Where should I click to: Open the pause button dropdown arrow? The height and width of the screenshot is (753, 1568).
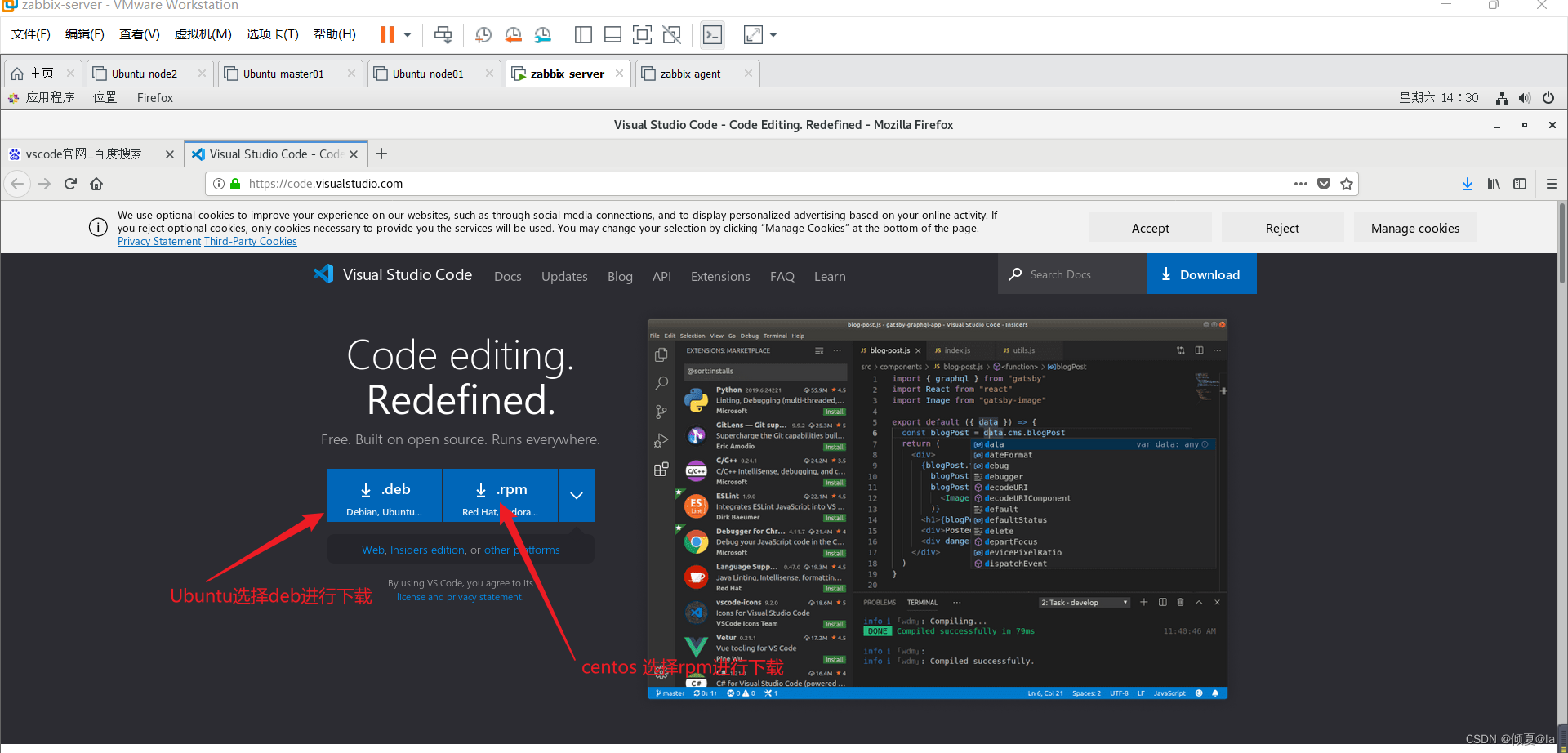pos(408,35)
